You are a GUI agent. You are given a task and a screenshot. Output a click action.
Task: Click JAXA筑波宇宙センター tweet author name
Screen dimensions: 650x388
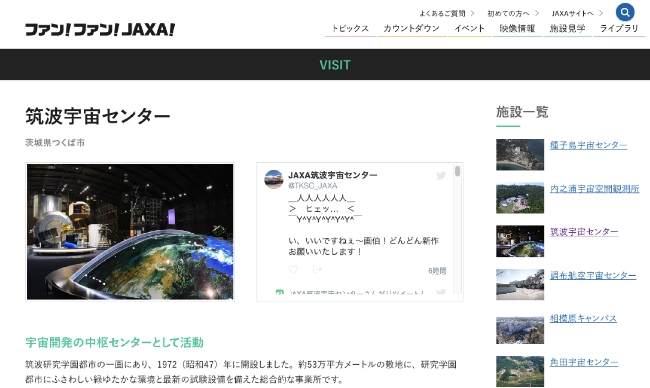click(x=332, y=175)
